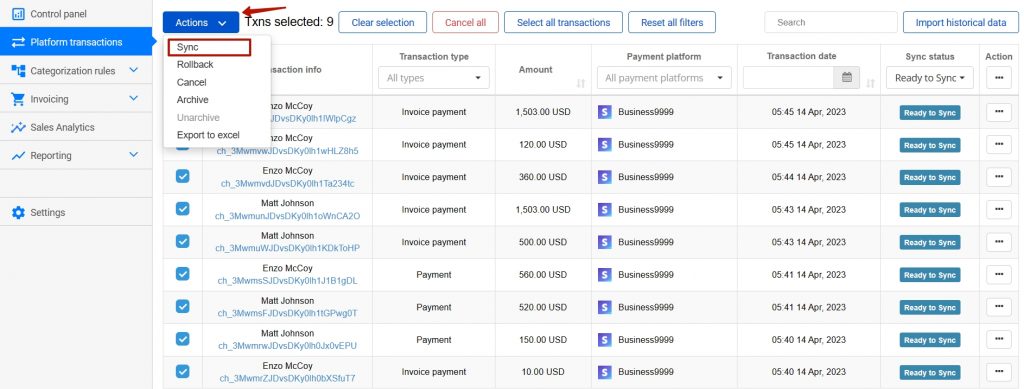1024x389 pixels.
Task: Uncheck the Matt Johnson 1,503.00 USD transaction
Action: [x=183, y=208]
